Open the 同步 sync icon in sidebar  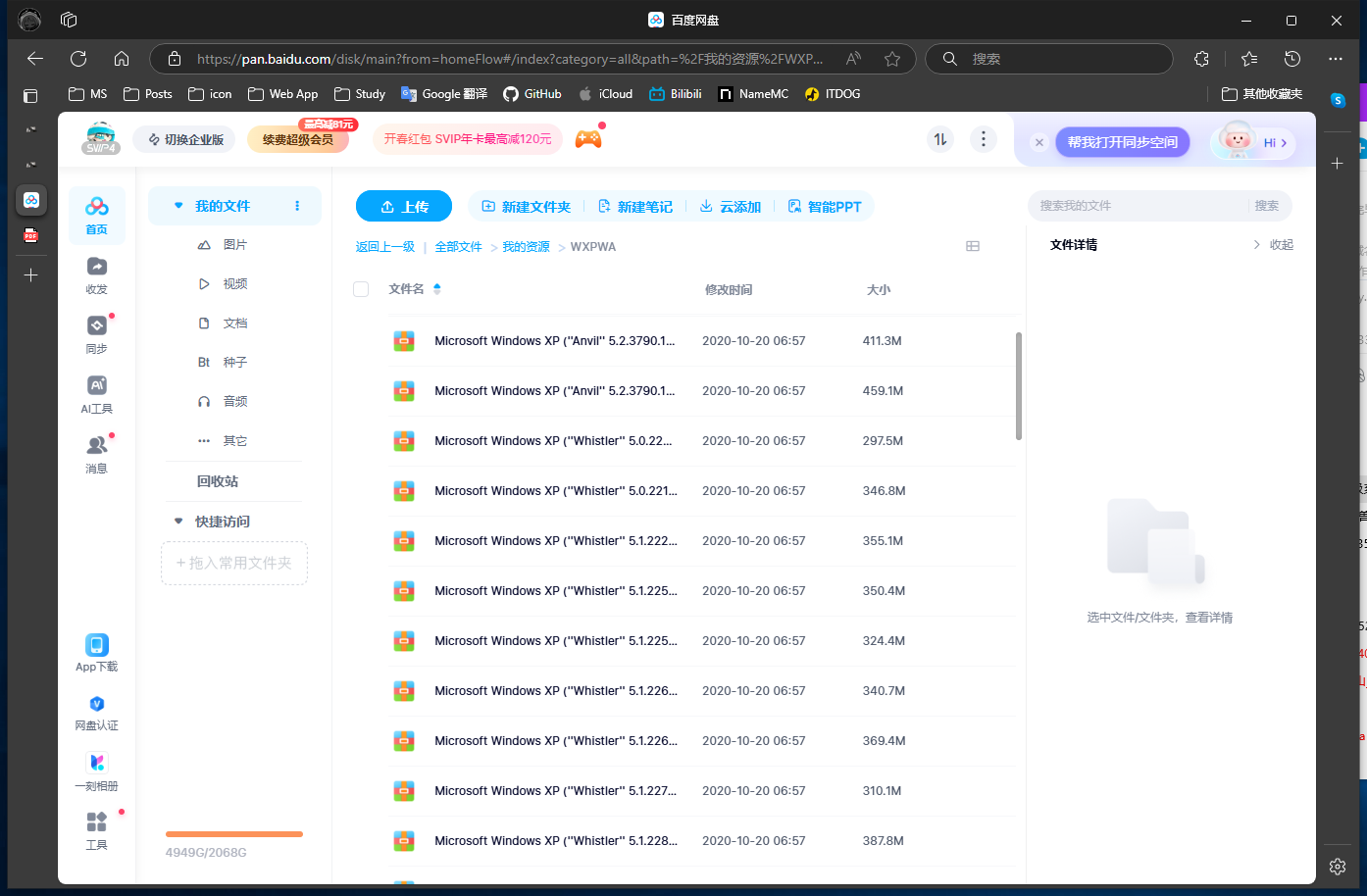tap(96, 326)
